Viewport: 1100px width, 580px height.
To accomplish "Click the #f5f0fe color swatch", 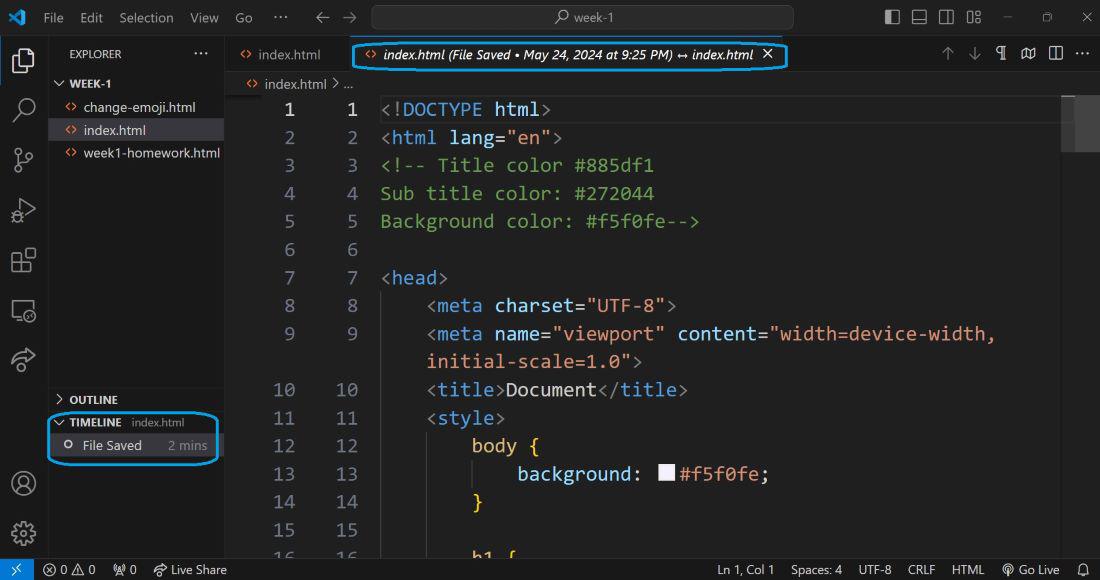I will tap(666, 473).
